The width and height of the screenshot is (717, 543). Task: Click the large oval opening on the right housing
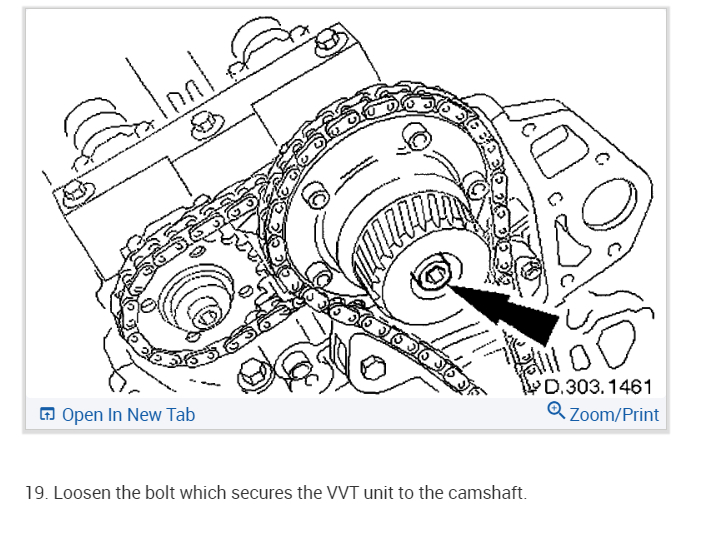point(609,204)
